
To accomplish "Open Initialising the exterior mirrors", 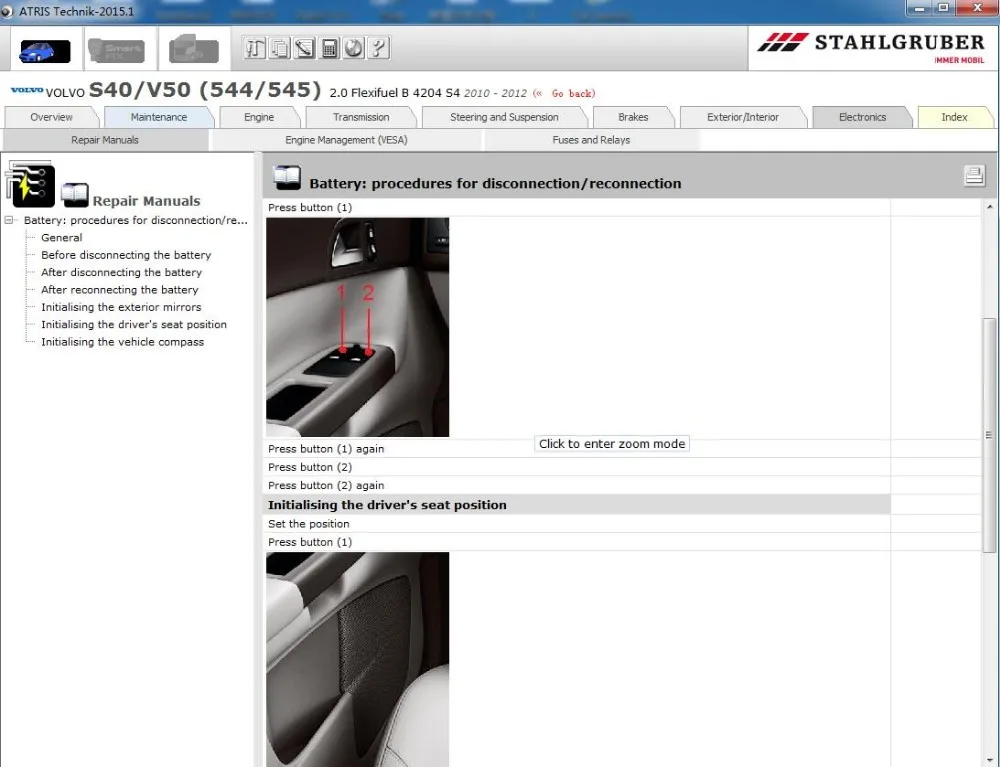I will pos(121,307).
